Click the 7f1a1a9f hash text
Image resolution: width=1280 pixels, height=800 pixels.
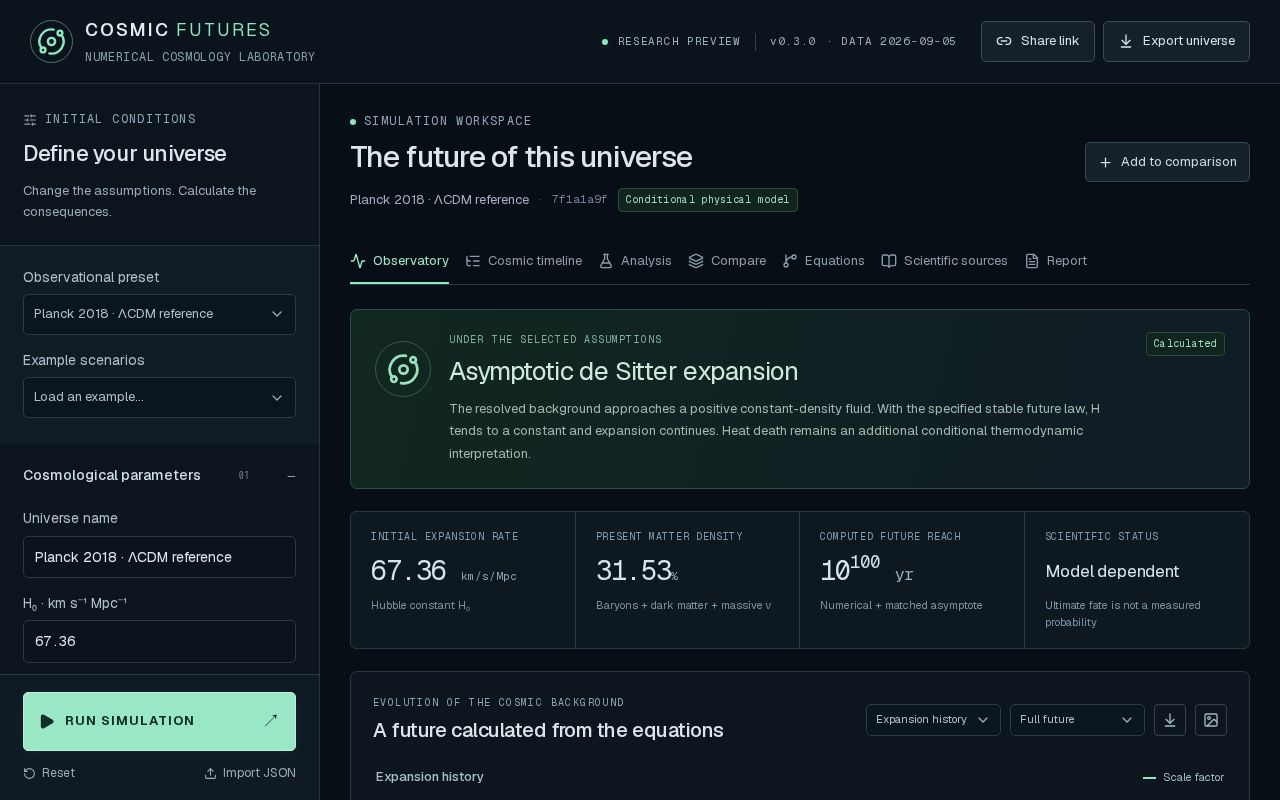click(x=579, y=200)
